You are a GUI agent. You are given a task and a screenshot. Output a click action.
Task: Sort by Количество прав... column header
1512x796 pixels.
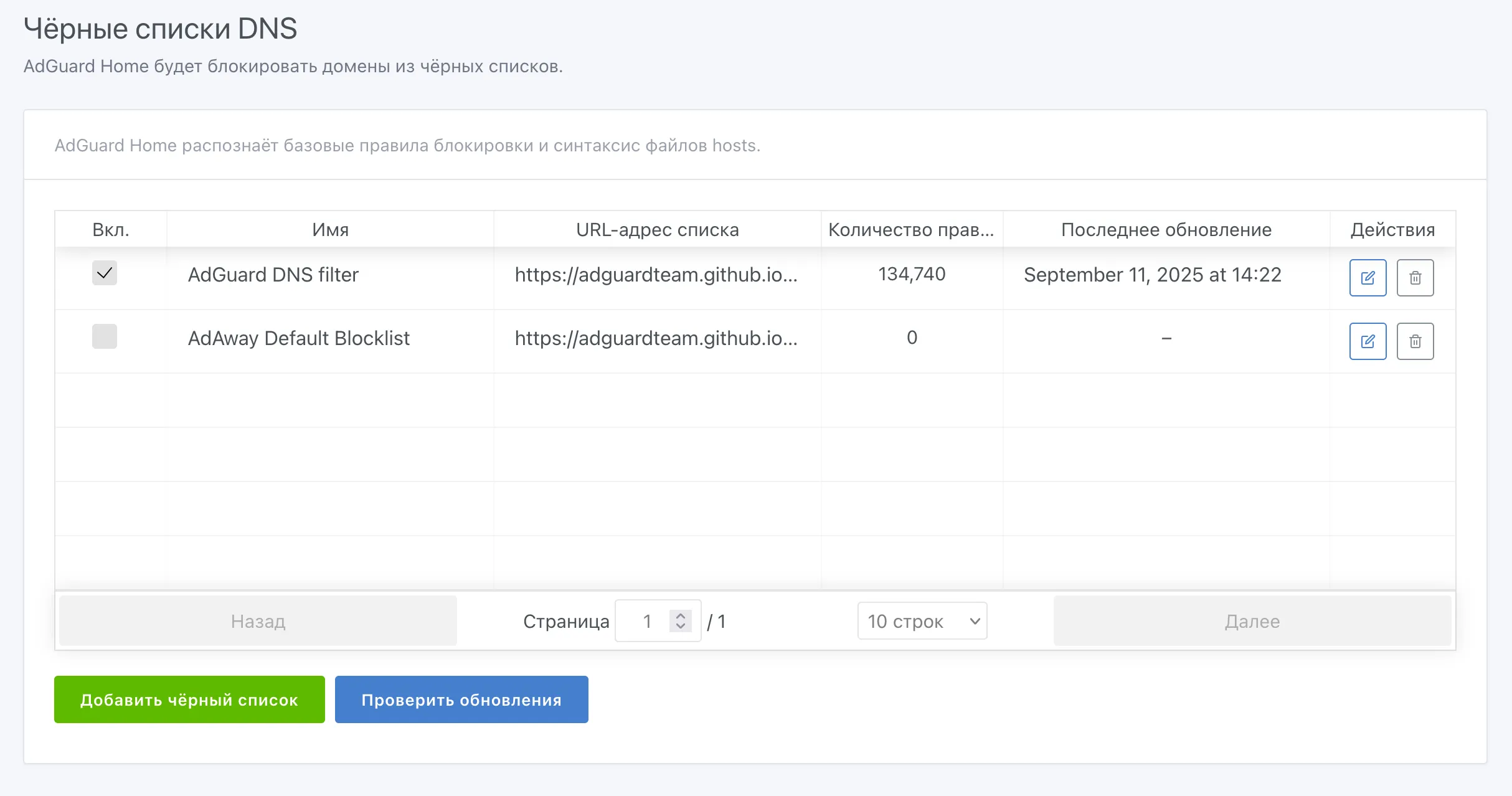(x=912, y=230)
